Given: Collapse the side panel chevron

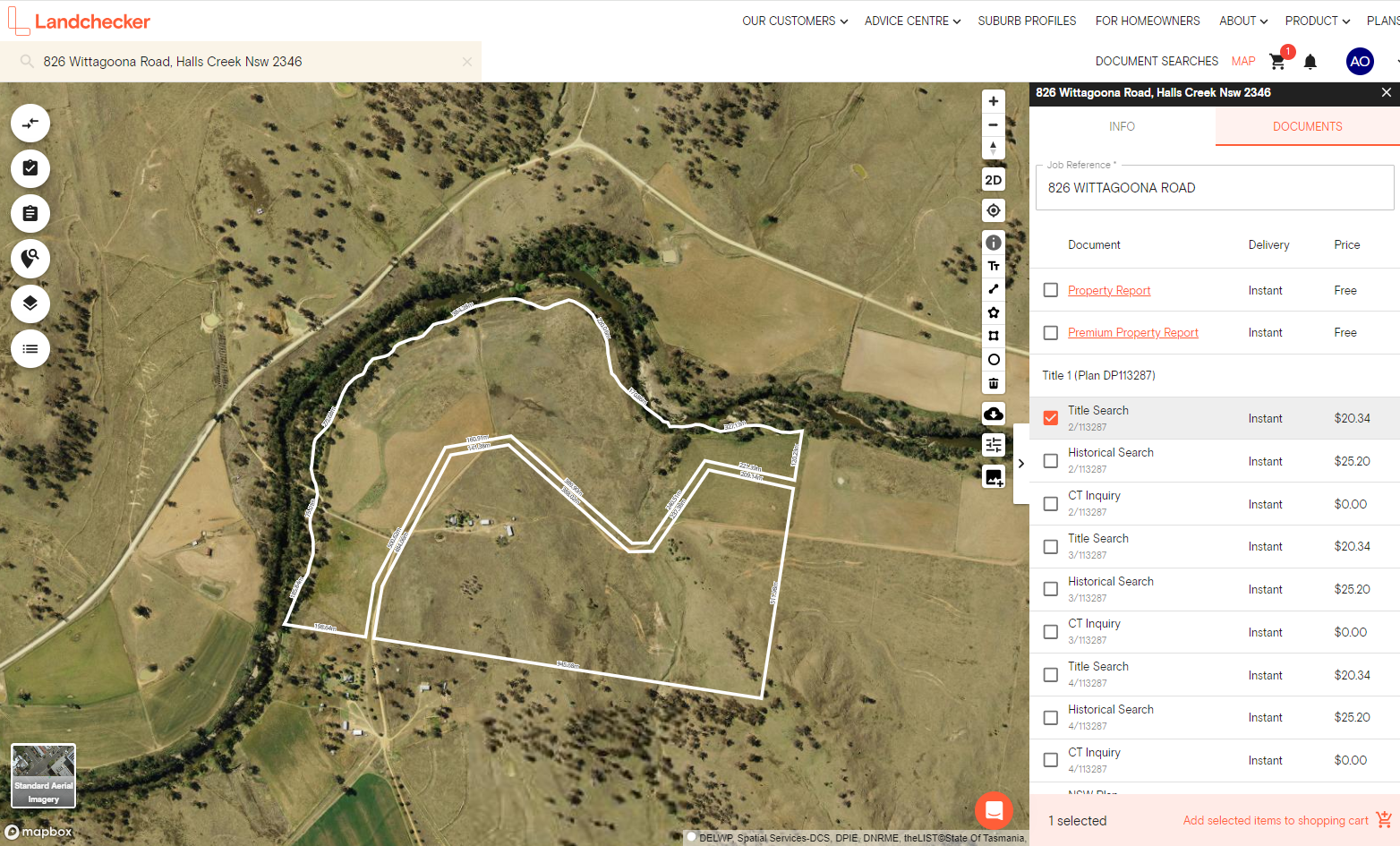Looking at the screenshot, I should tap(1021, 464).
